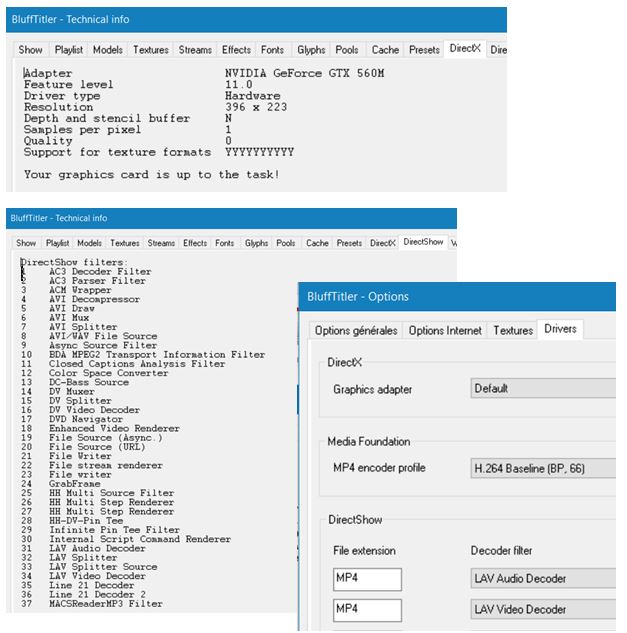This screenshot has height=633, width=627.
Task: Select DirectShow tab in lower Technical info
Action: [423, 243]
